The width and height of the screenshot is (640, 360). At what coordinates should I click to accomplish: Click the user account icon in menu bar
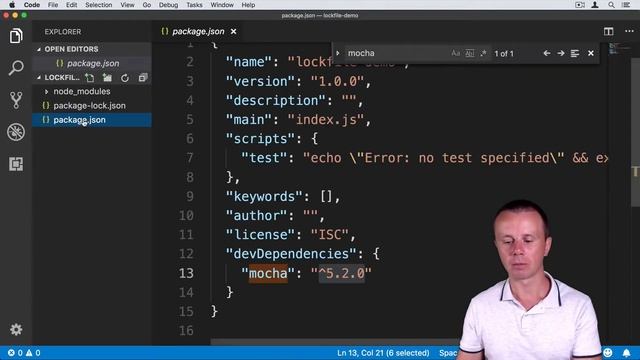pyautogui.click(x=595, y=5)
